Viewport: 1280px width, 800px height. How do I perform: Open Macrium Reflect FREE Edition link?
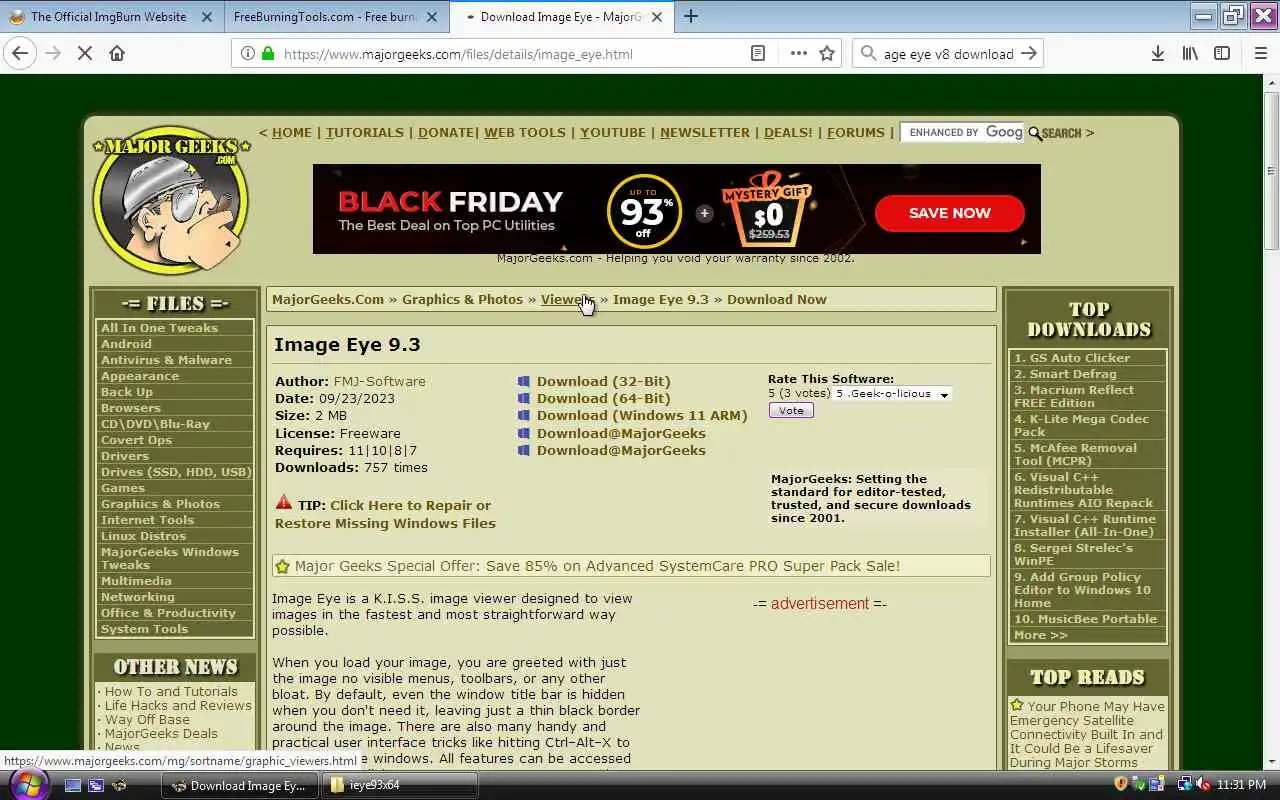click(1074, 396)
